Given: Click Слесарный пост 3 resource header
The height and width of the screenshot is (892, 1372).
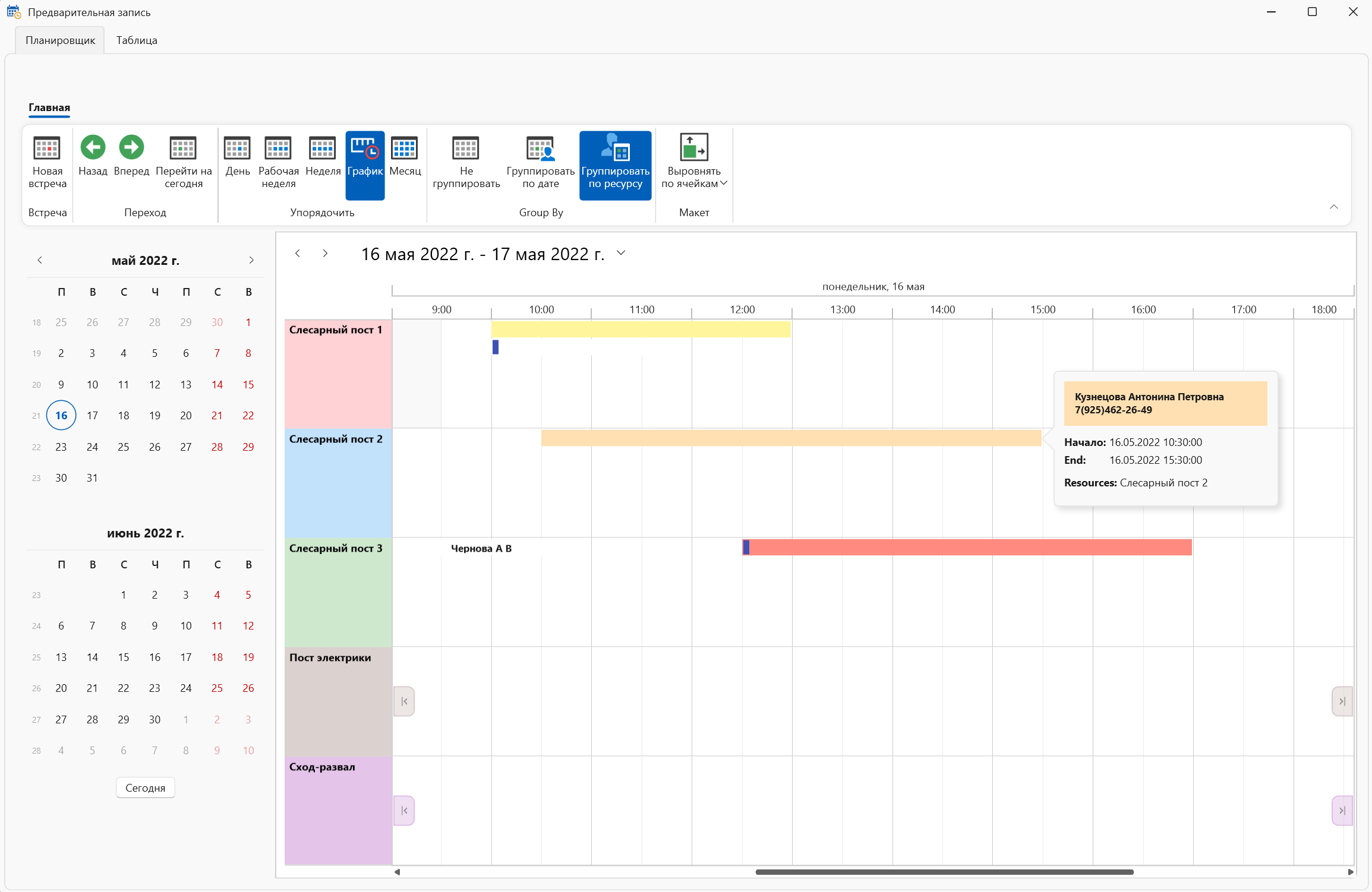Looking at the screenshot, I should [338, 592].
